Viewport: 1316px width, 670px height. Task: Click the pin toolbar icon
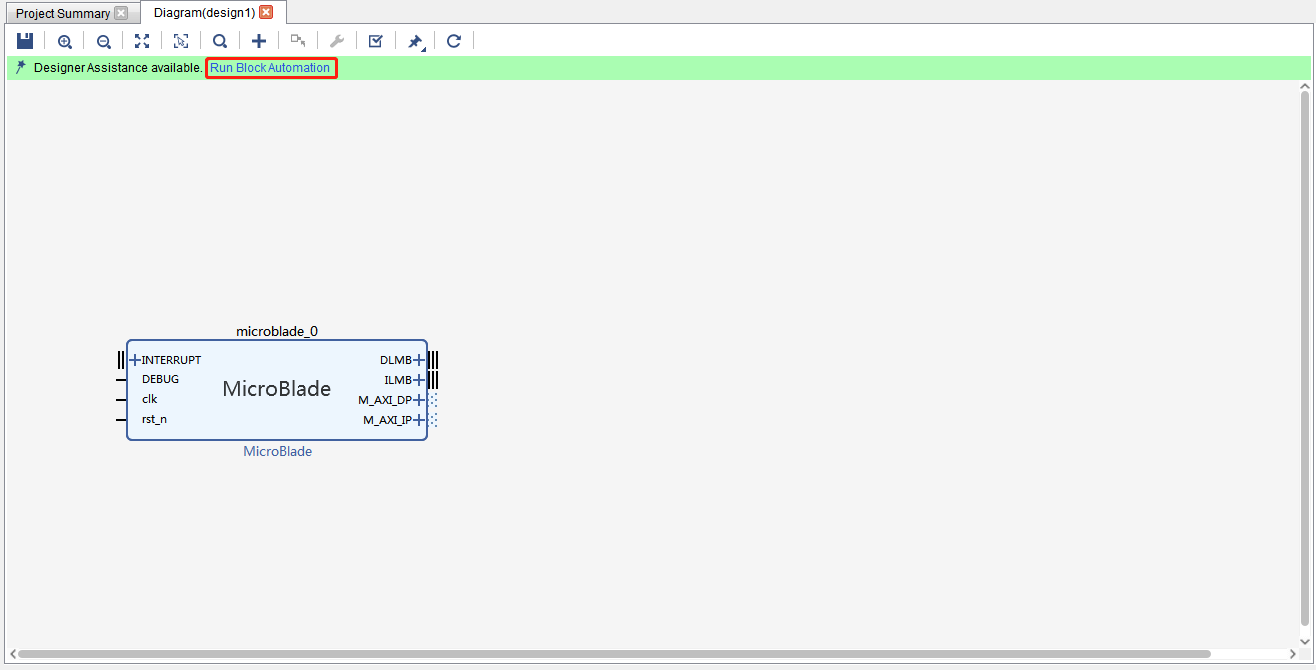[x=415, y=41]
